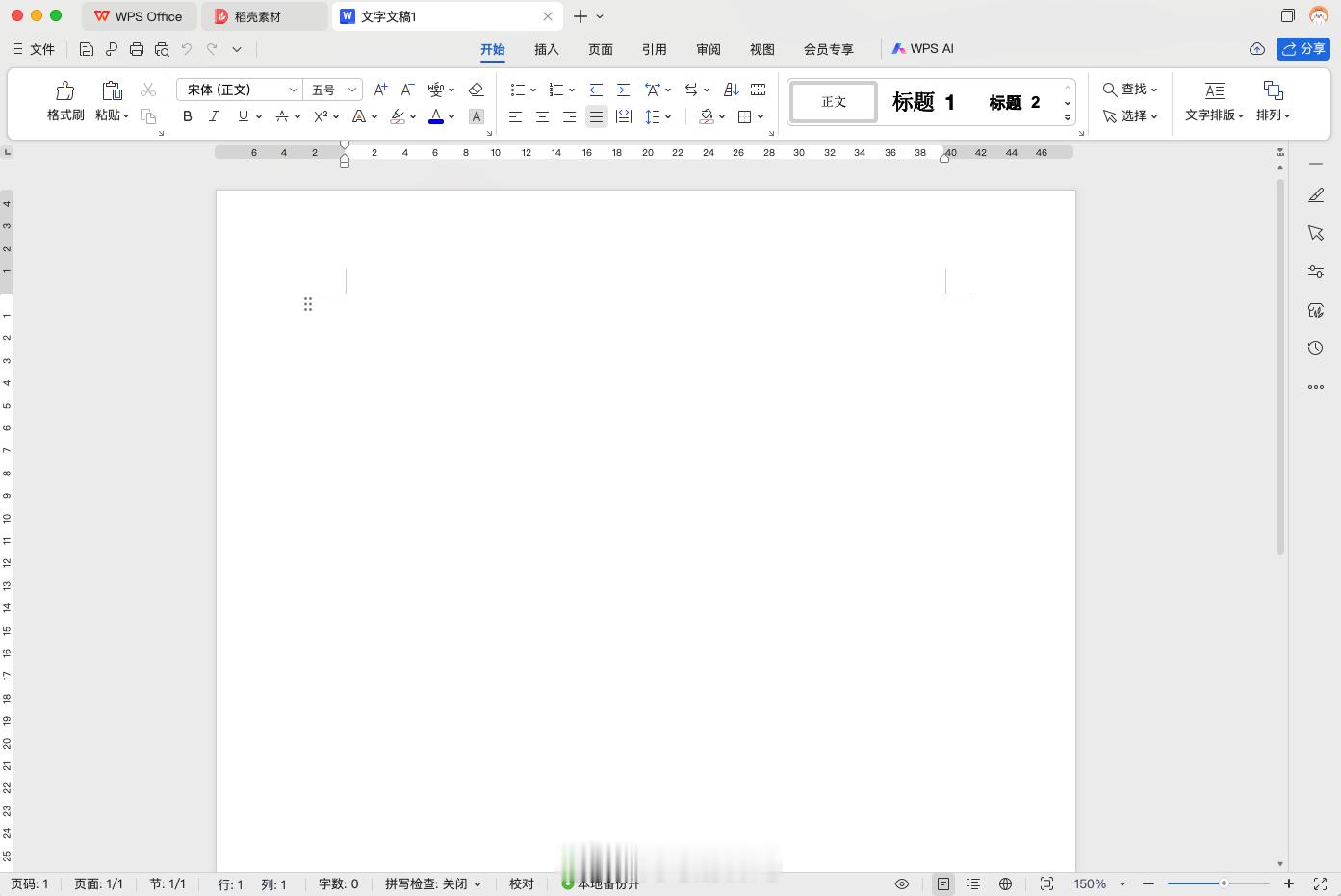The height and width of the screenshot is (896, 1341).
Task: Expand the bullet list dropdown arrow
Action: pyautogui.click(x=533, y=90)
